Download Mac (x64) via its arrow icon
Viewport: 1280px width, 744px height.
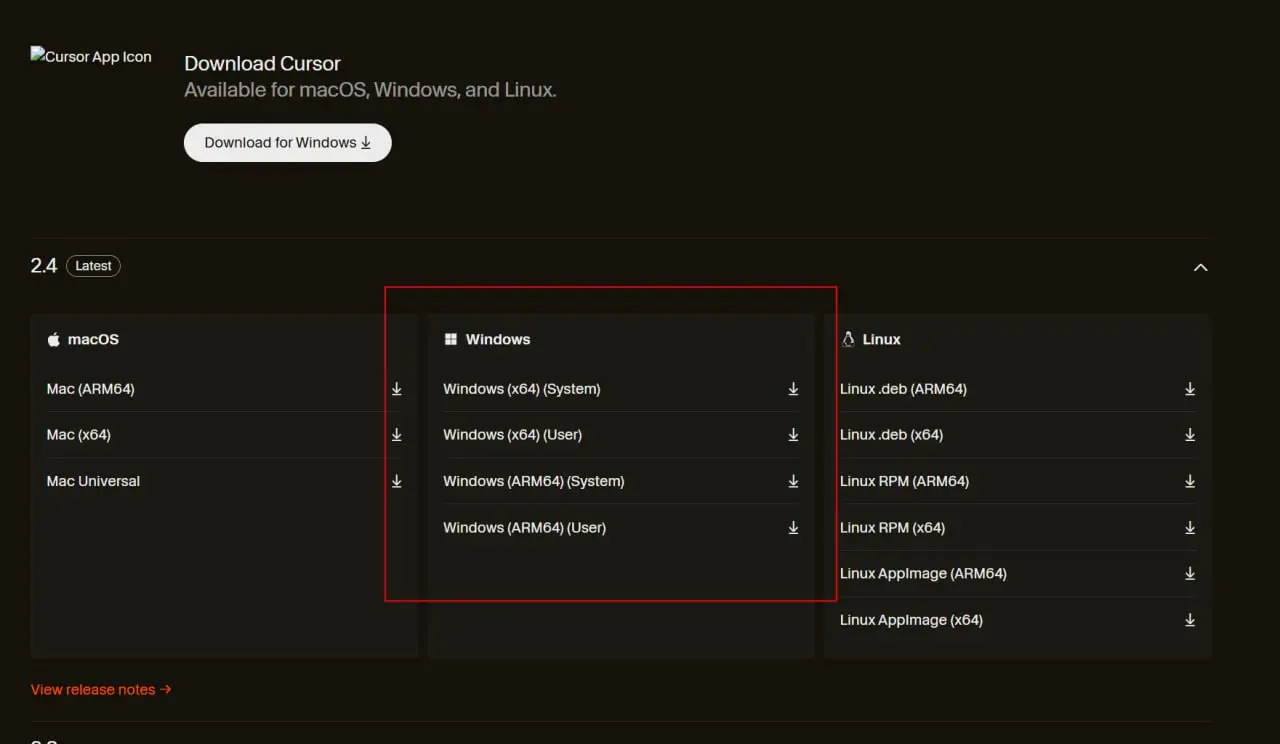pos(396,435)
